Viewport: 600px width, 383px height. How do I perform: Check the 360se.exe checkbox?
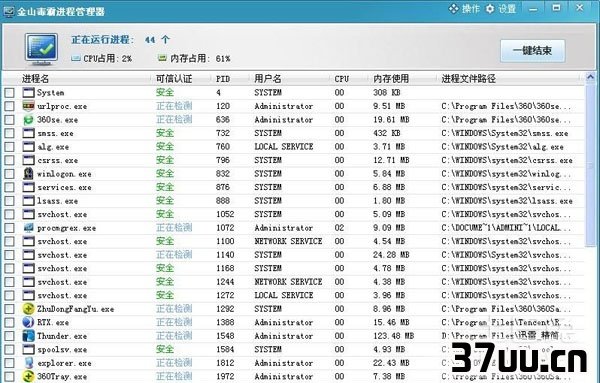10,120
